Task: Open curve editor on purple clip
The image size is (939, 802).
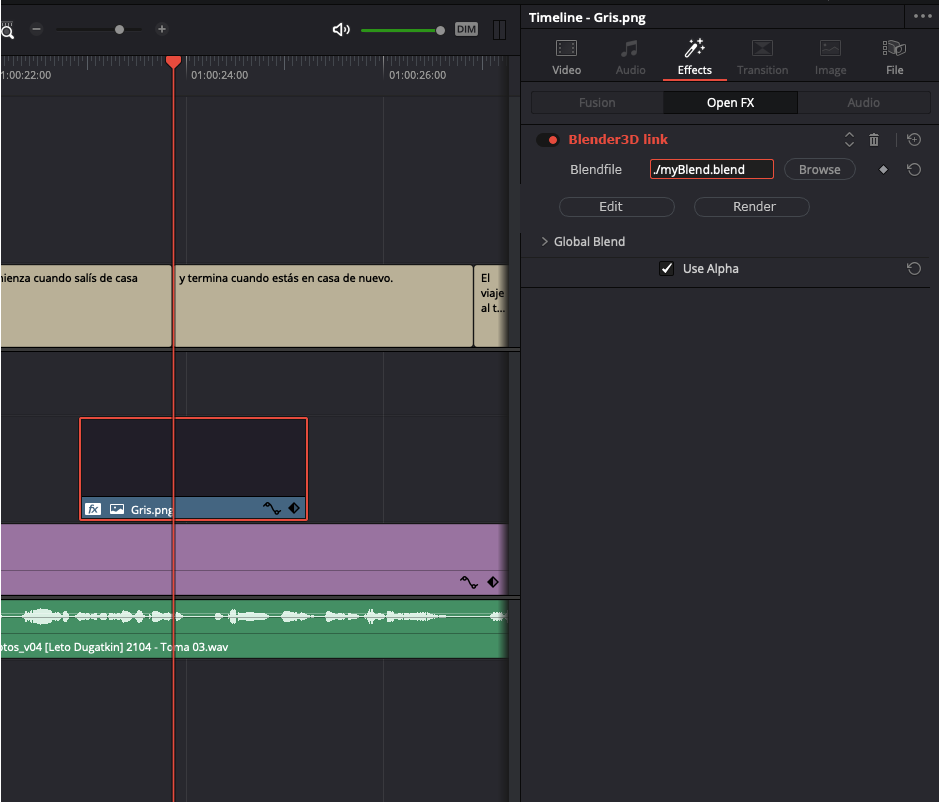Action: point(469,582)
